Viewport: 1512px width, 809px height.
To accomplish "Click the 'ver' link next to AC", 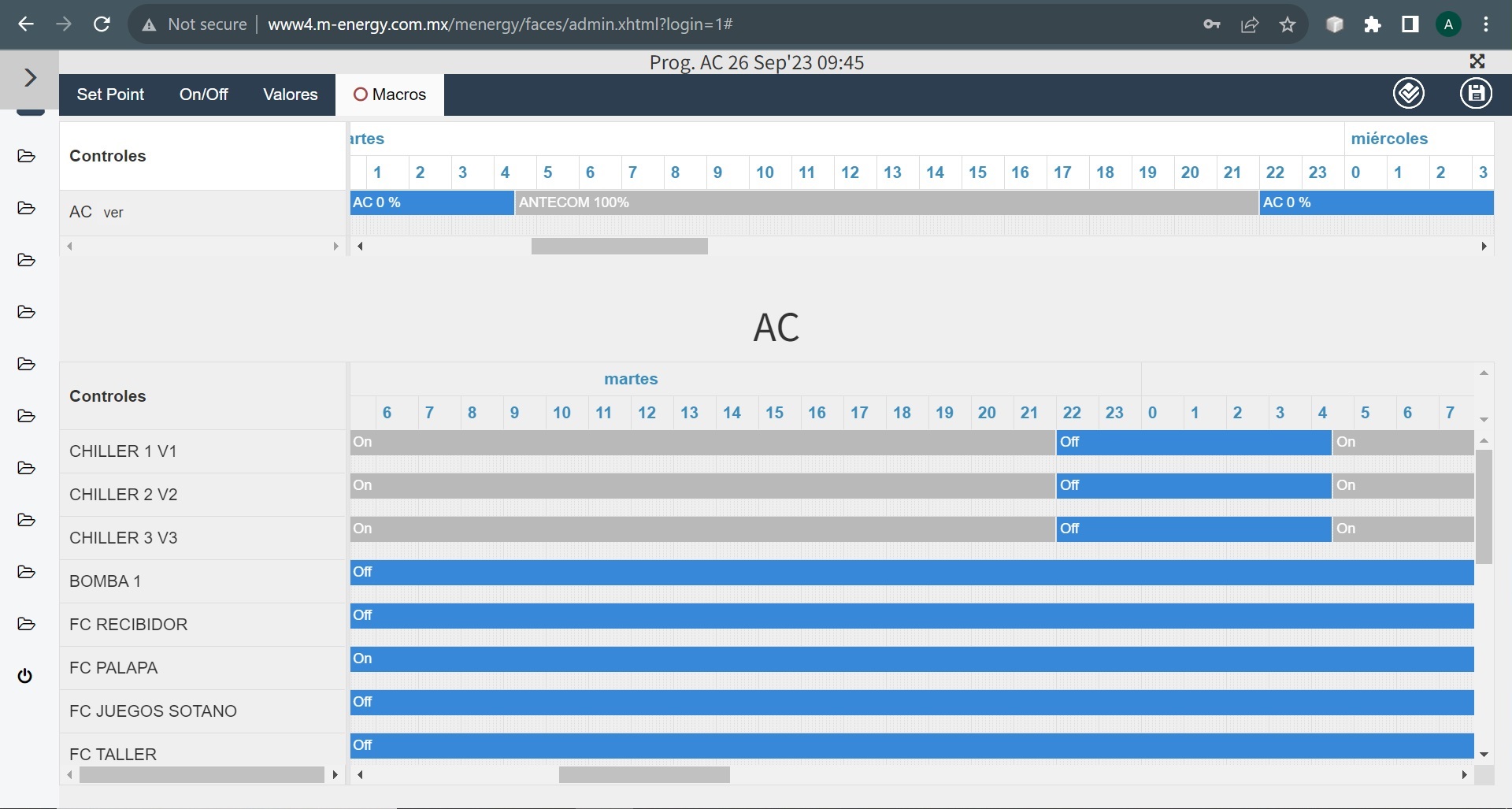I will point(113,213).
